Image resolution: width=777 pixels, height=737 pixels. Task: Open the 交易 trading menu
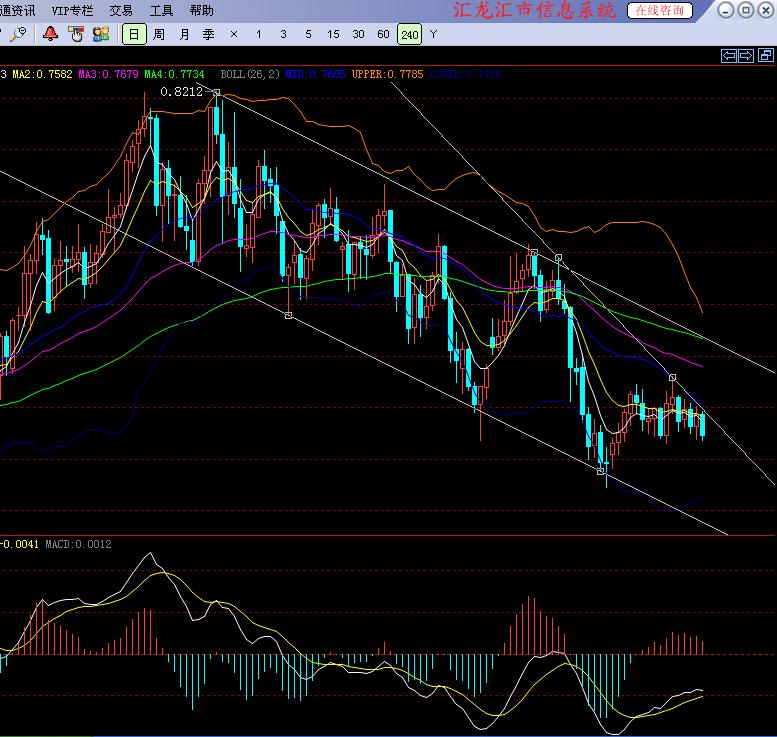pyautogui.click(x=121, y=10)
